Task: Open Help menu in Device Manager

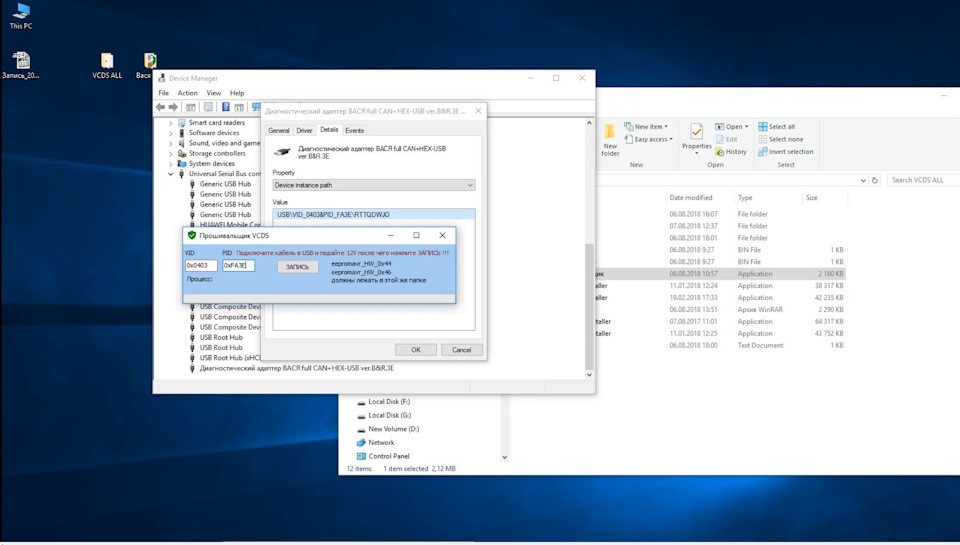Action: [237, 93]
